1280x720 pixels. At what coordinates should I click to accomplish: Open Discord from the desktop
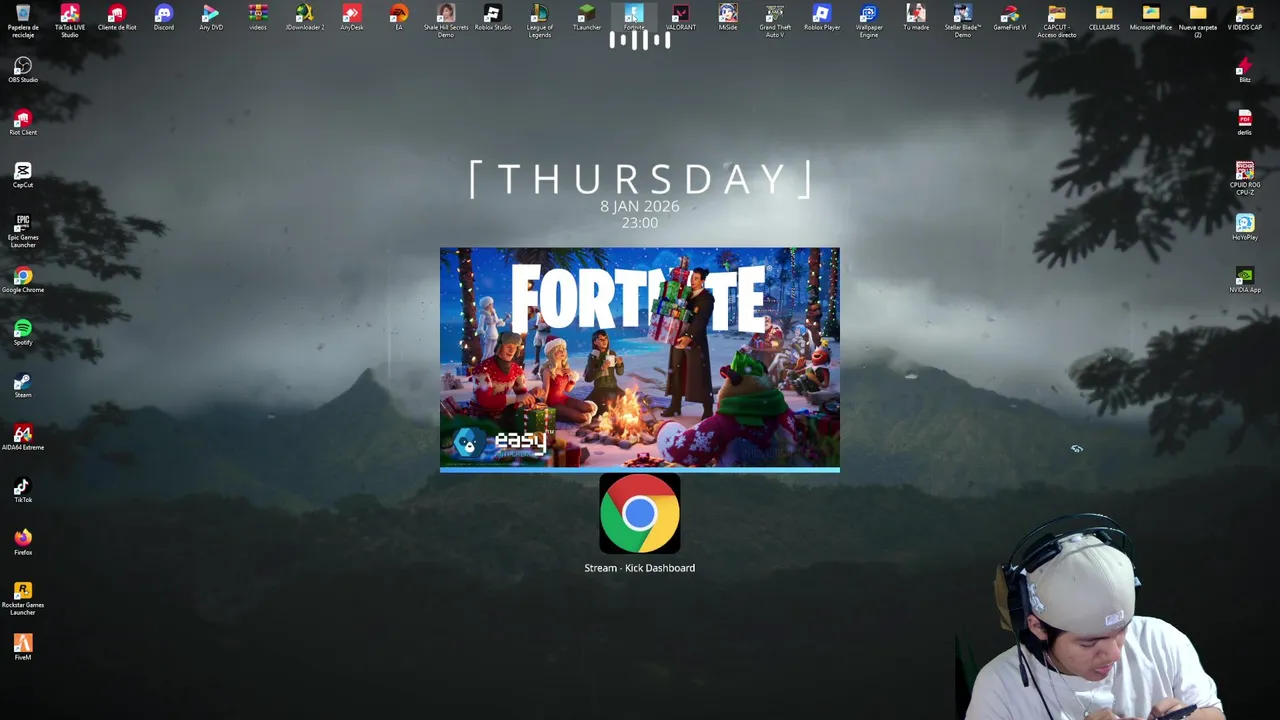coord(164,17)
